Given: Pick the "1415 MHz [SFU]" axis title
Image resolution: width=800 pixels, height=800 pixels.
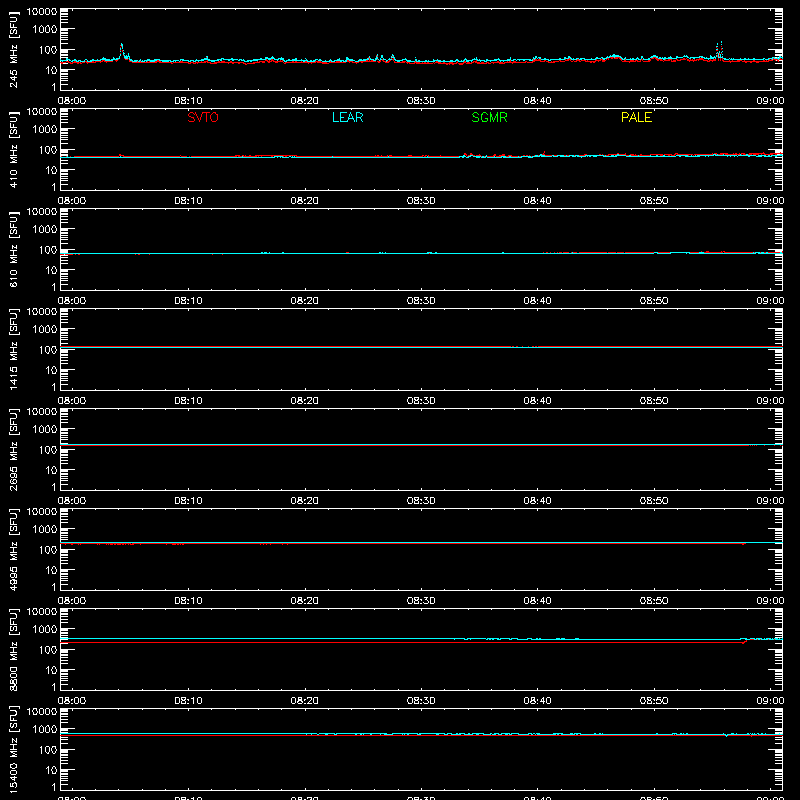Looking at the screenshot, I should [x=14, y=349].
